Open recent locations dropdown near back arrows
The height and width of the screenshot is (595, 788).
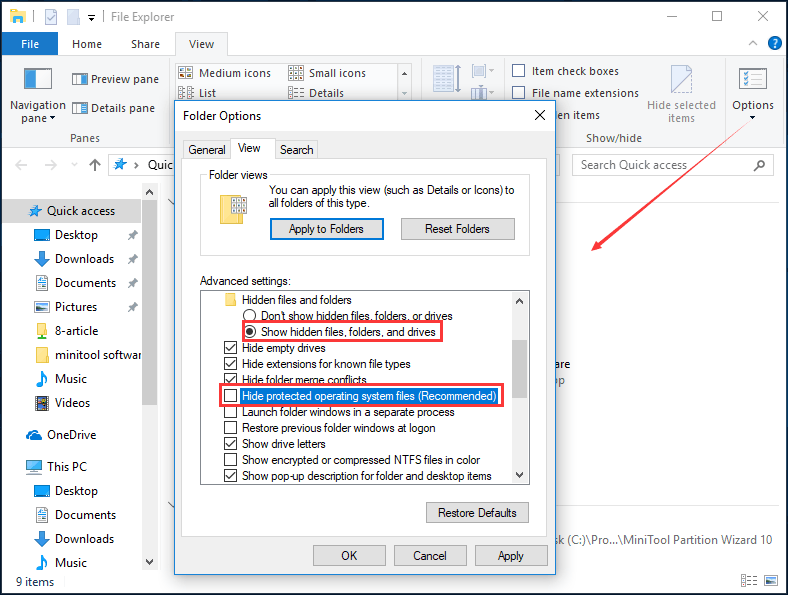[74, 165]
